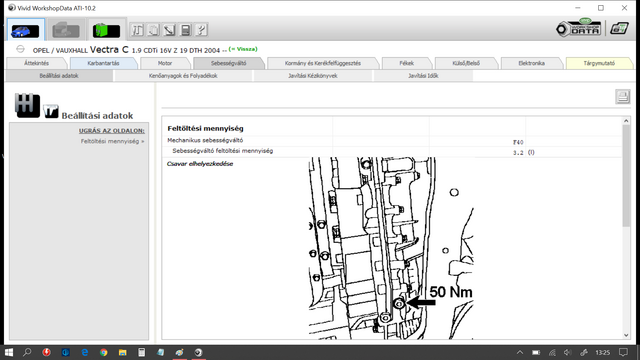Go back via the Vissza link

[x=243, y=49]
